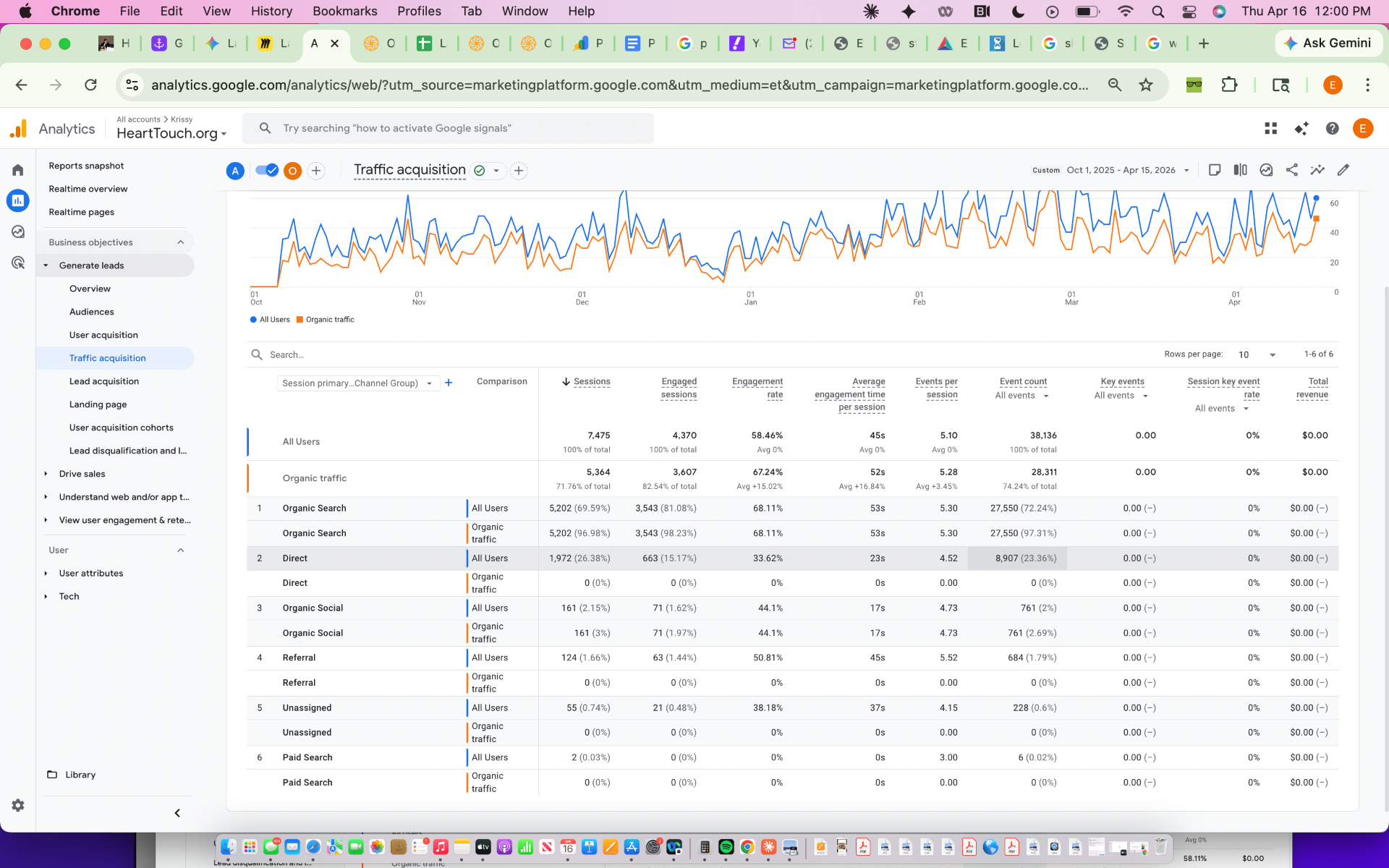Click the Edit comparisons columns icon
The height and width of the screenshot is (868, 1389).
[1240, 170]
